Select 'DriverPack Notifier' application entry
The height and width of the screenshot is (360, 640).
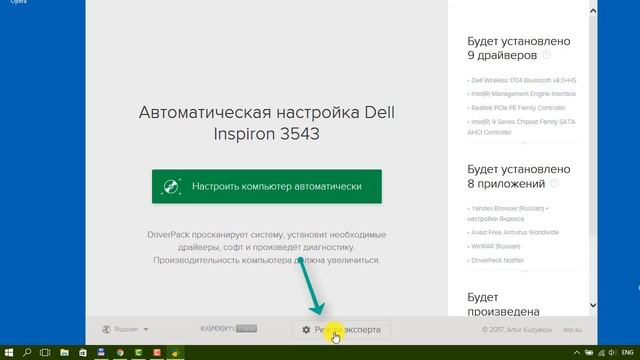pos(496,260)
